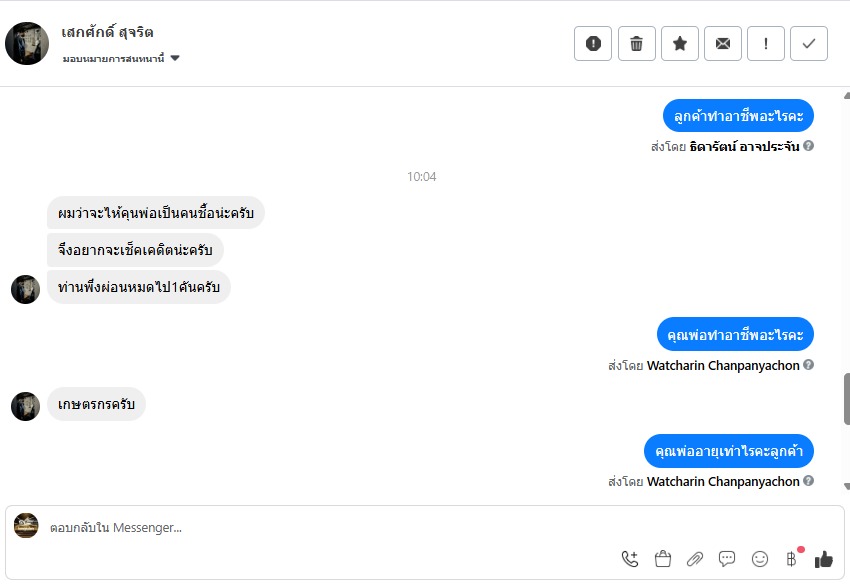Mark conversation as done with checkmark
Image resolution: width=850 pixels, height=584 pixels.
click(x=809, y=43)
